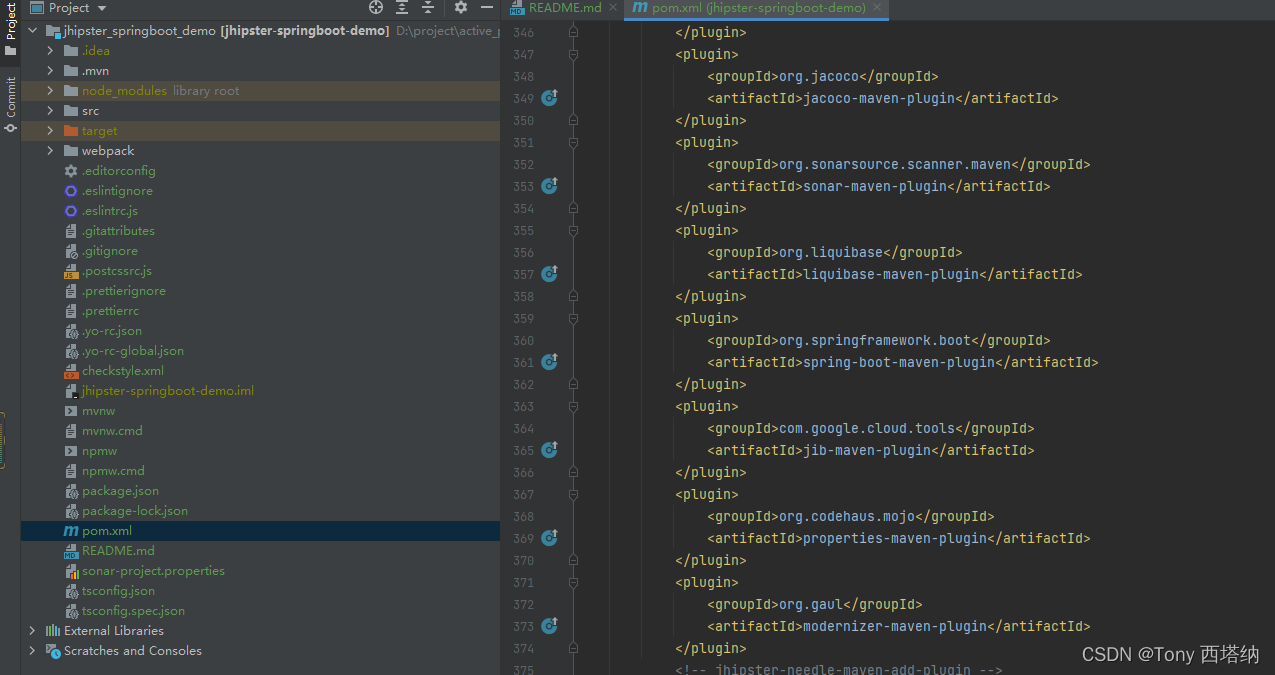The image size is (1275, 675).
Task: Click the .eslintignore file icon
Action: [x=71, y=191]
